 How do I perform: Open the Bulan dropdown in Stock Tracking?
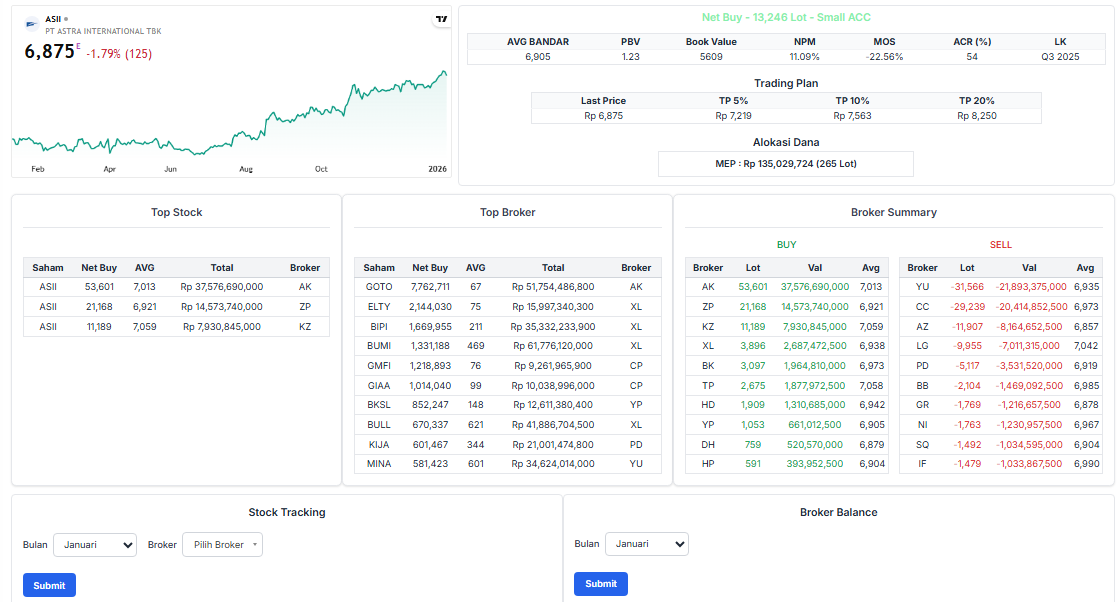pyautogui.click(x=95, y=545)
